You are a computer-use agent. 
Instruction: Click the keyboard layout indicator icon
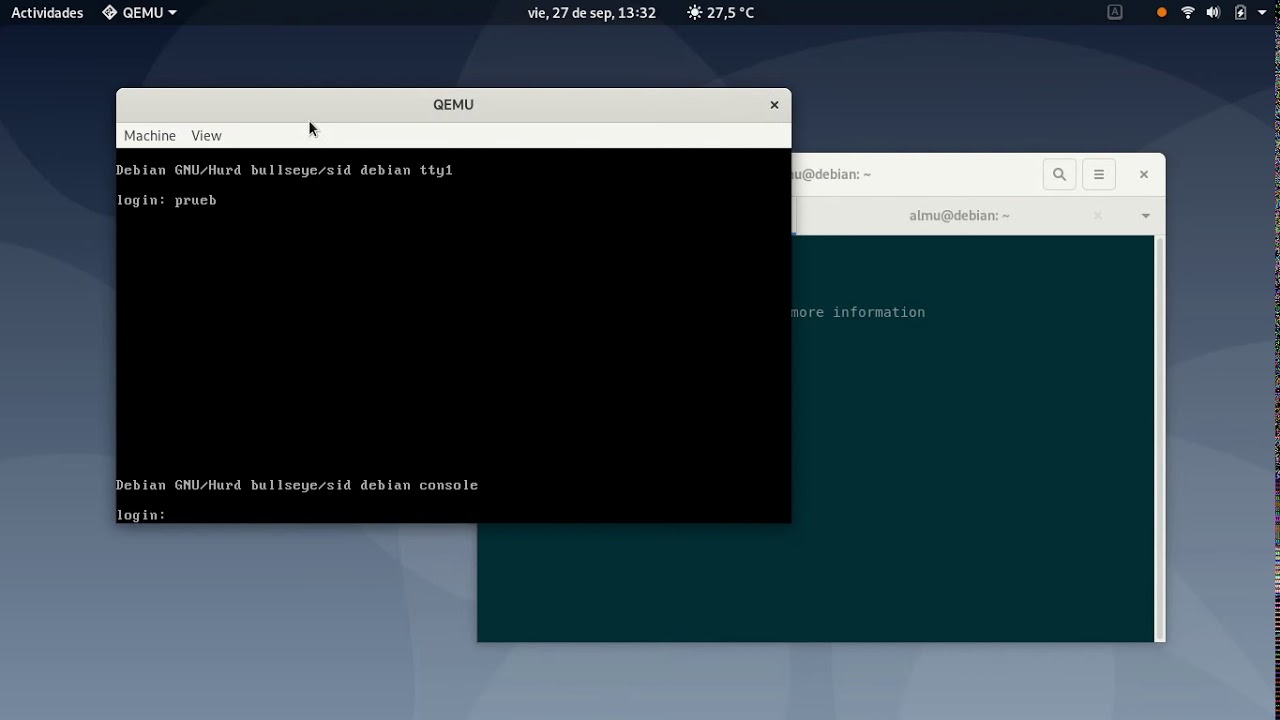click(1115, 12)
